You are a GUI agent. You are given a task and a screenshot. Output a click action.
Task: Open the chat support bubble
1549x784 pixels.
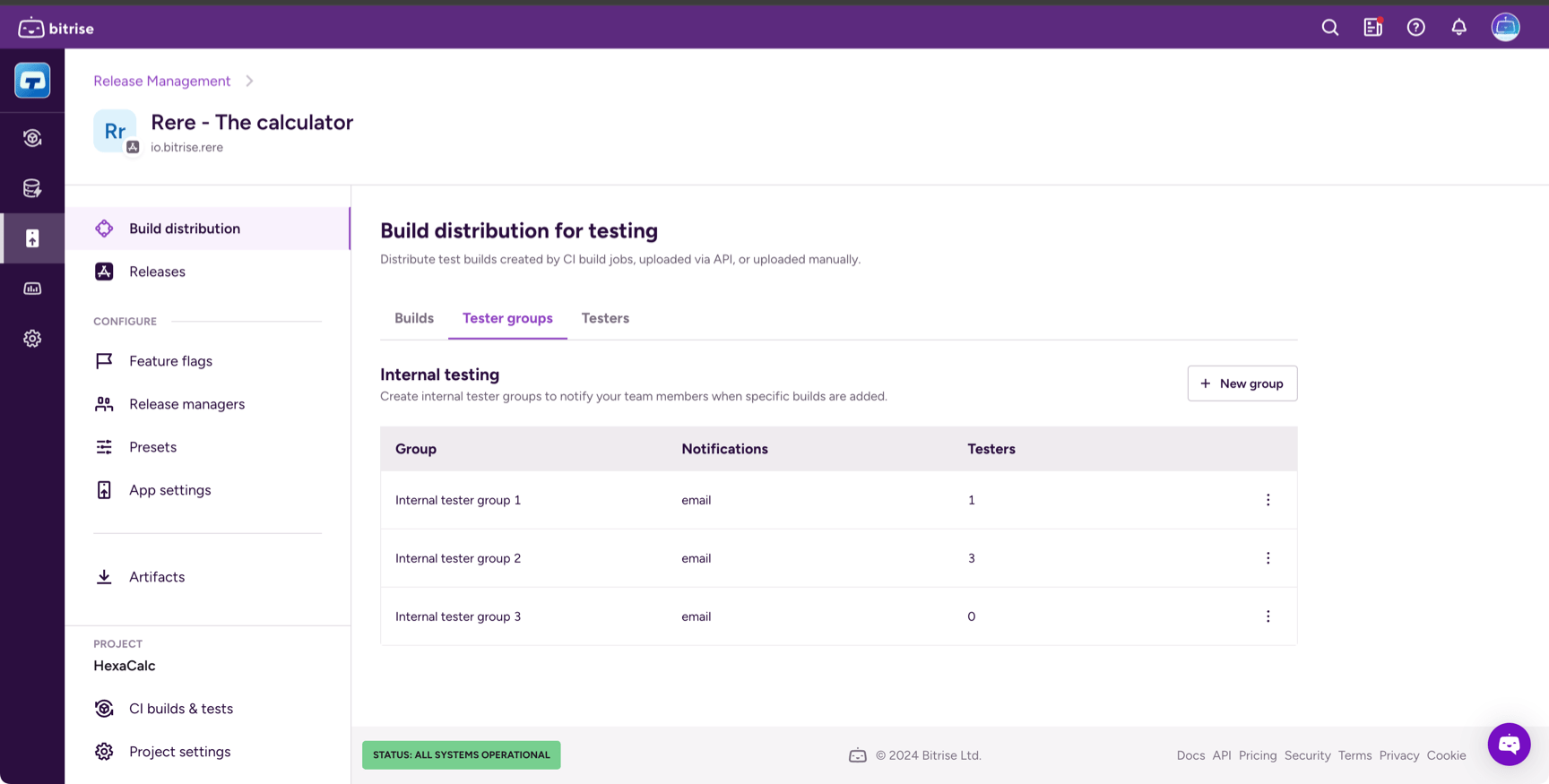click(x=1509, y=744)
